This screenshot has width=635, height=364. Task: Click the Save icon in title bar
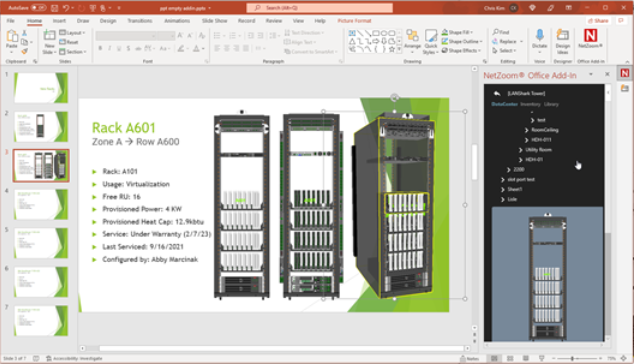[x=55, y=8]
